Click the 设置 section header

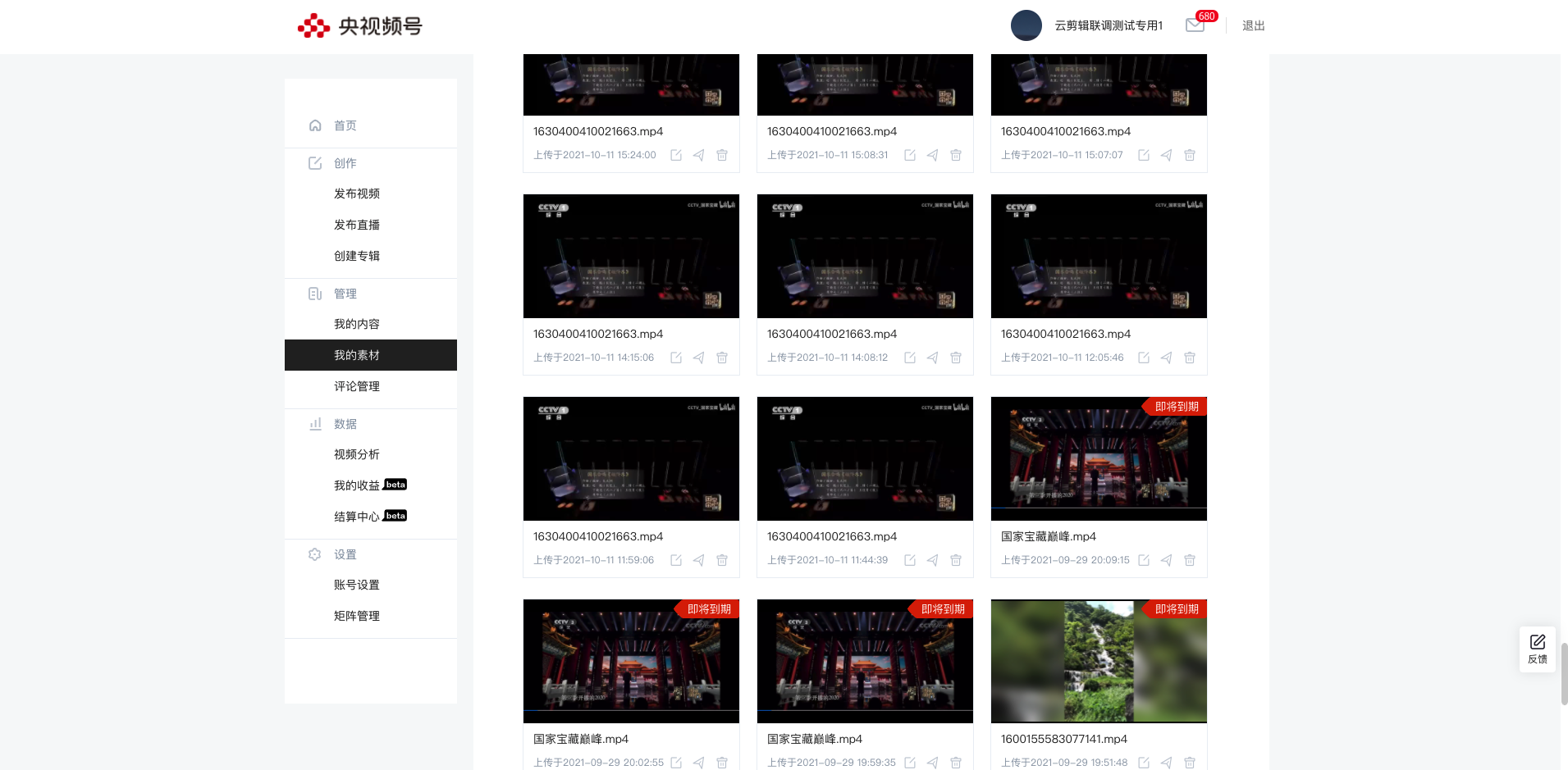[x=345, y=554]
